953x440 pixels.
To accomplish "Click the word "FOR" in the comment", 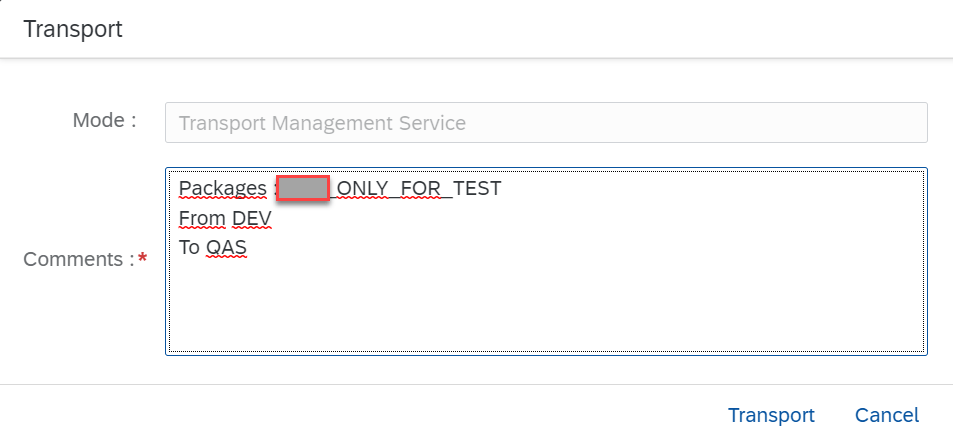I will coord(422,188).
